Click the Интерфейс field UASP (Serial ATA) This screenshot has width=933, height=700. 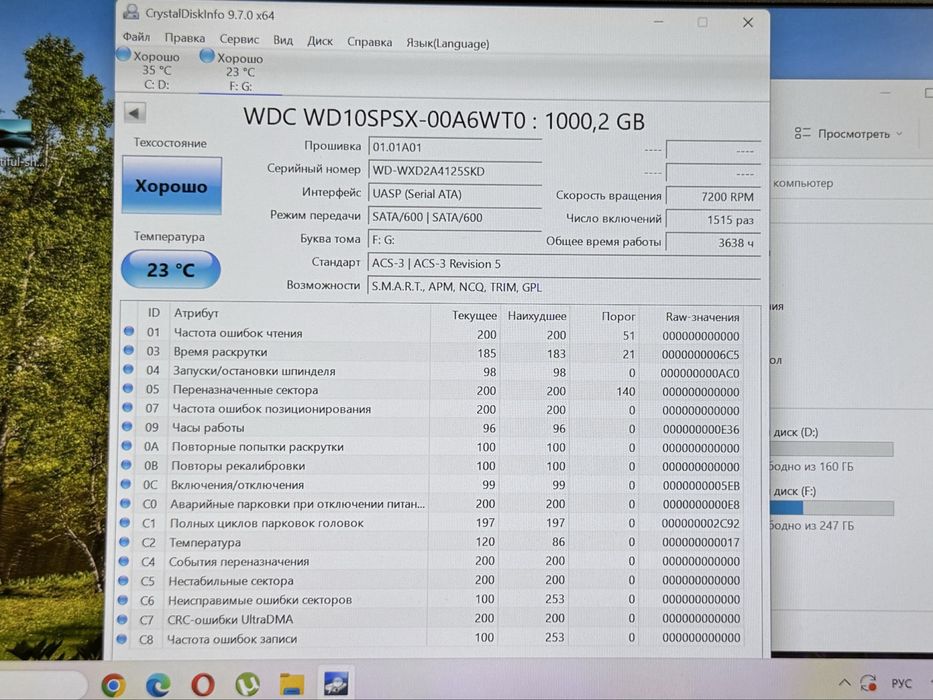pos(455,194)
